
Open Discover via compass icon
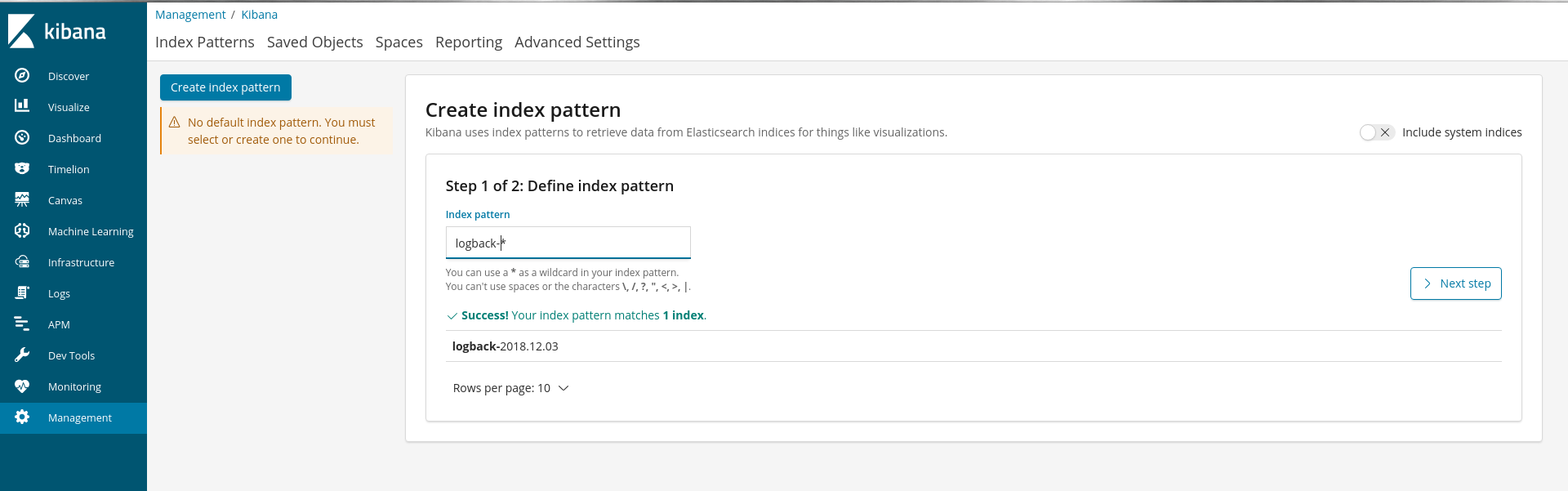(x=22, y=75)
